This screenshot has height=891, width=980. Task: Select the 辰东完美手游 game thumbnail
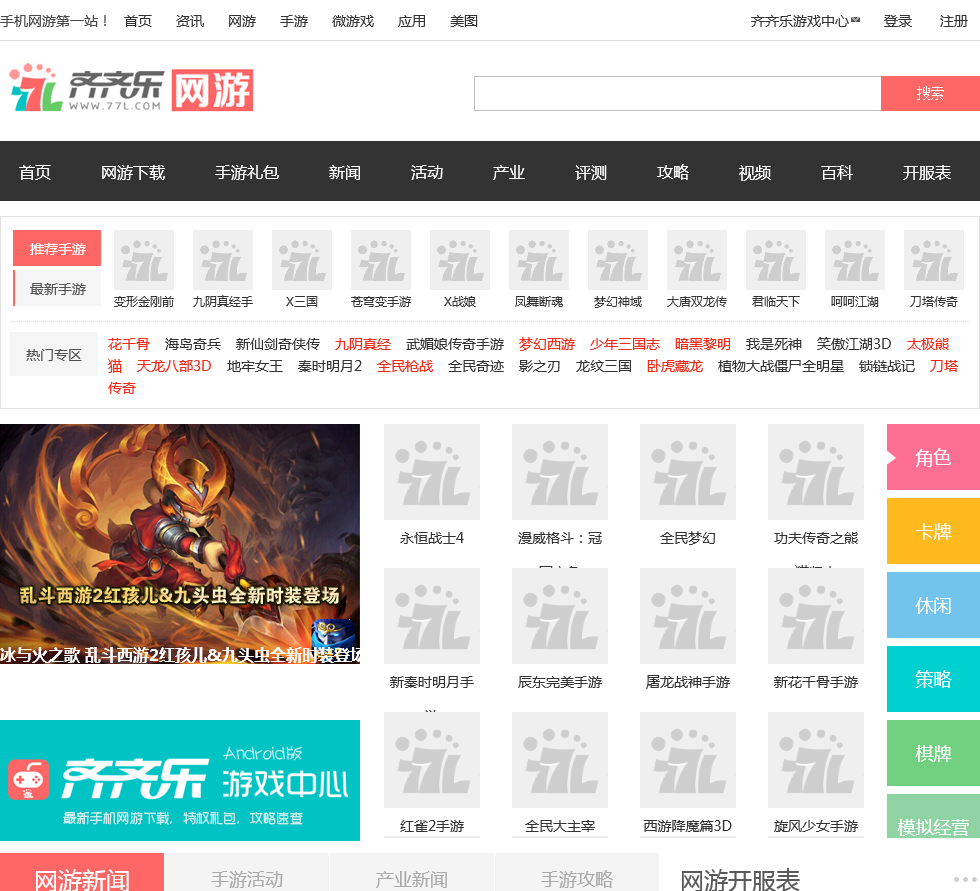[x=560, y=615]
